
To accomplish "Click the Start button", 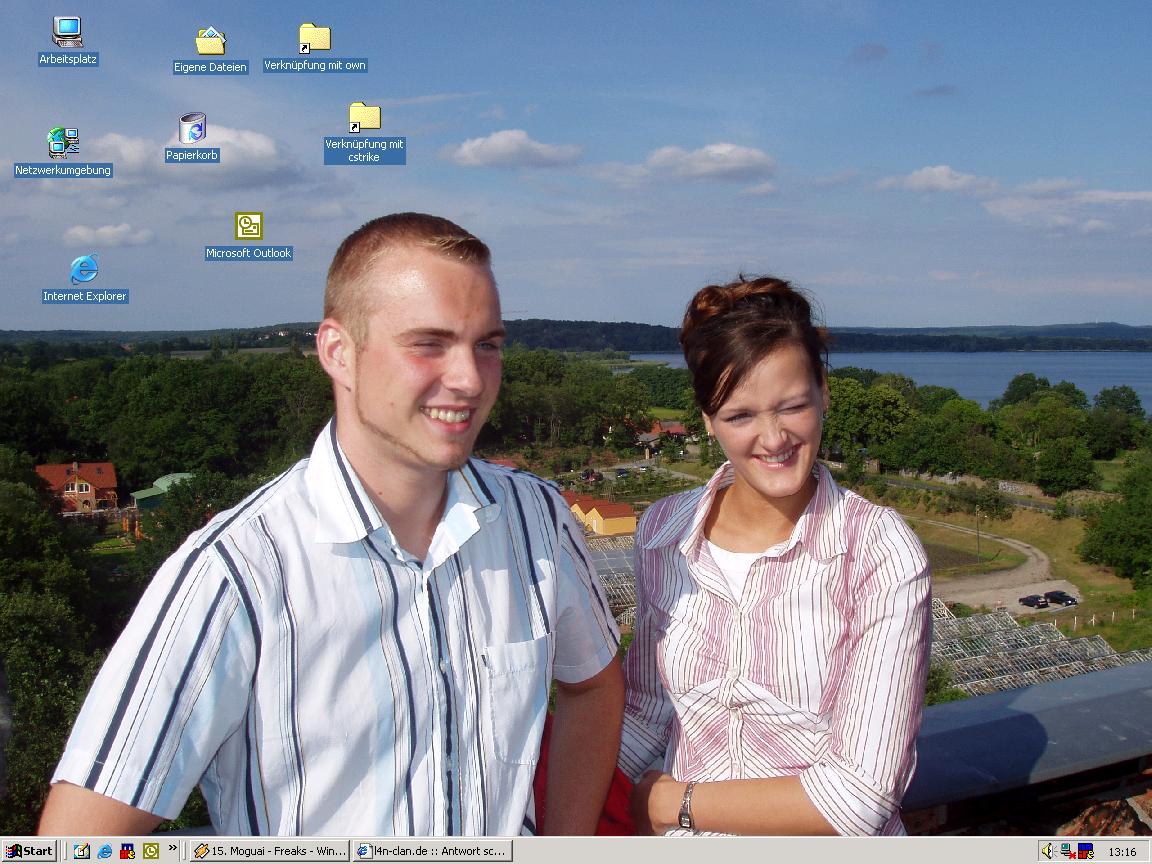I will pyautogui.click(x=29, y=851).
